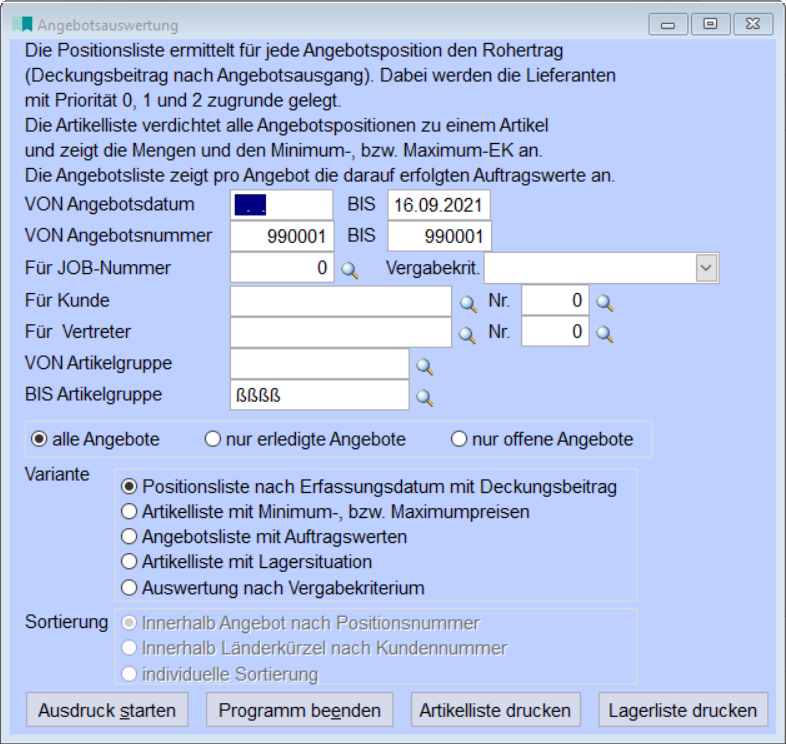786x744 pixels.
Task: Open the search lookup beside JOB-Nummer field
Action: 349,270
